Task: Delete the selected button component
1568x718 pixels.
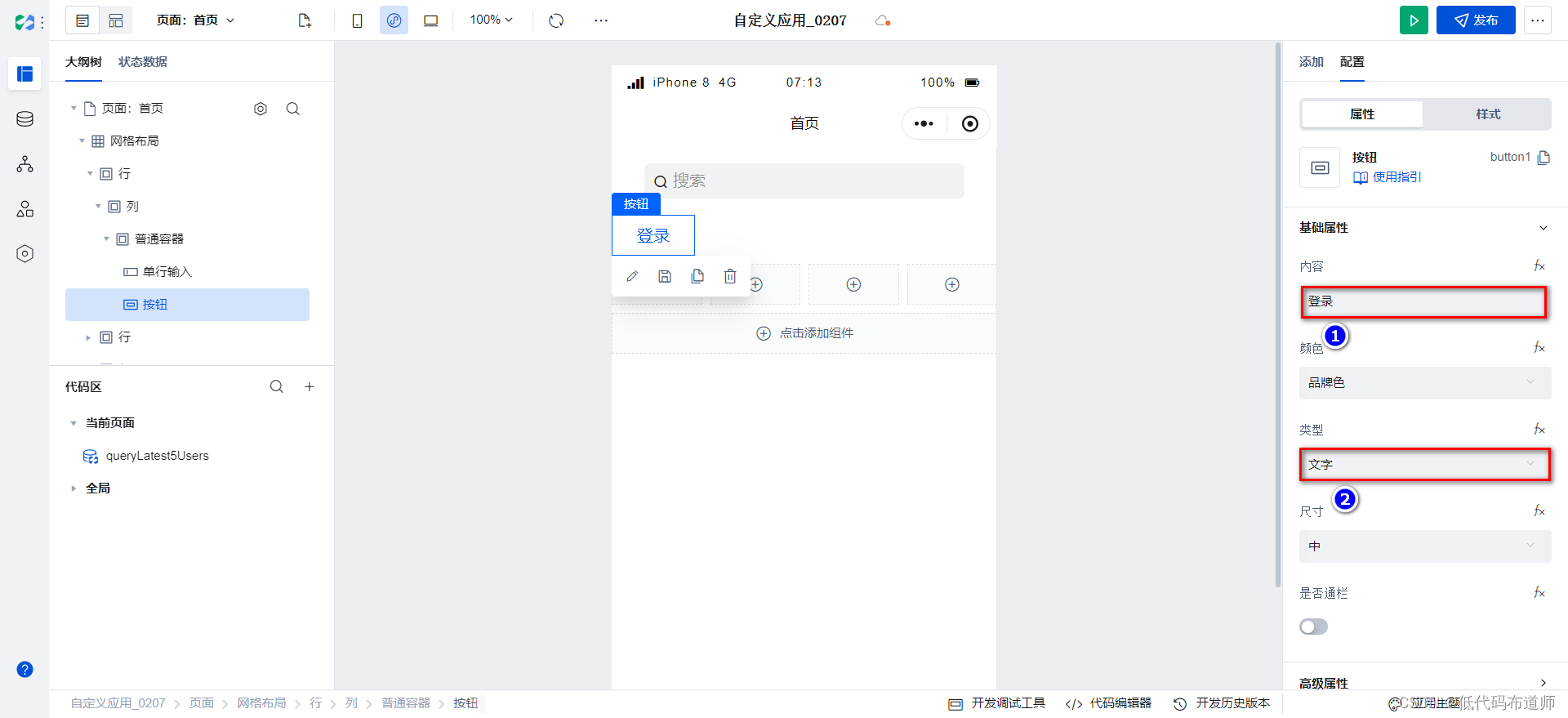Action: click(730, 276)
